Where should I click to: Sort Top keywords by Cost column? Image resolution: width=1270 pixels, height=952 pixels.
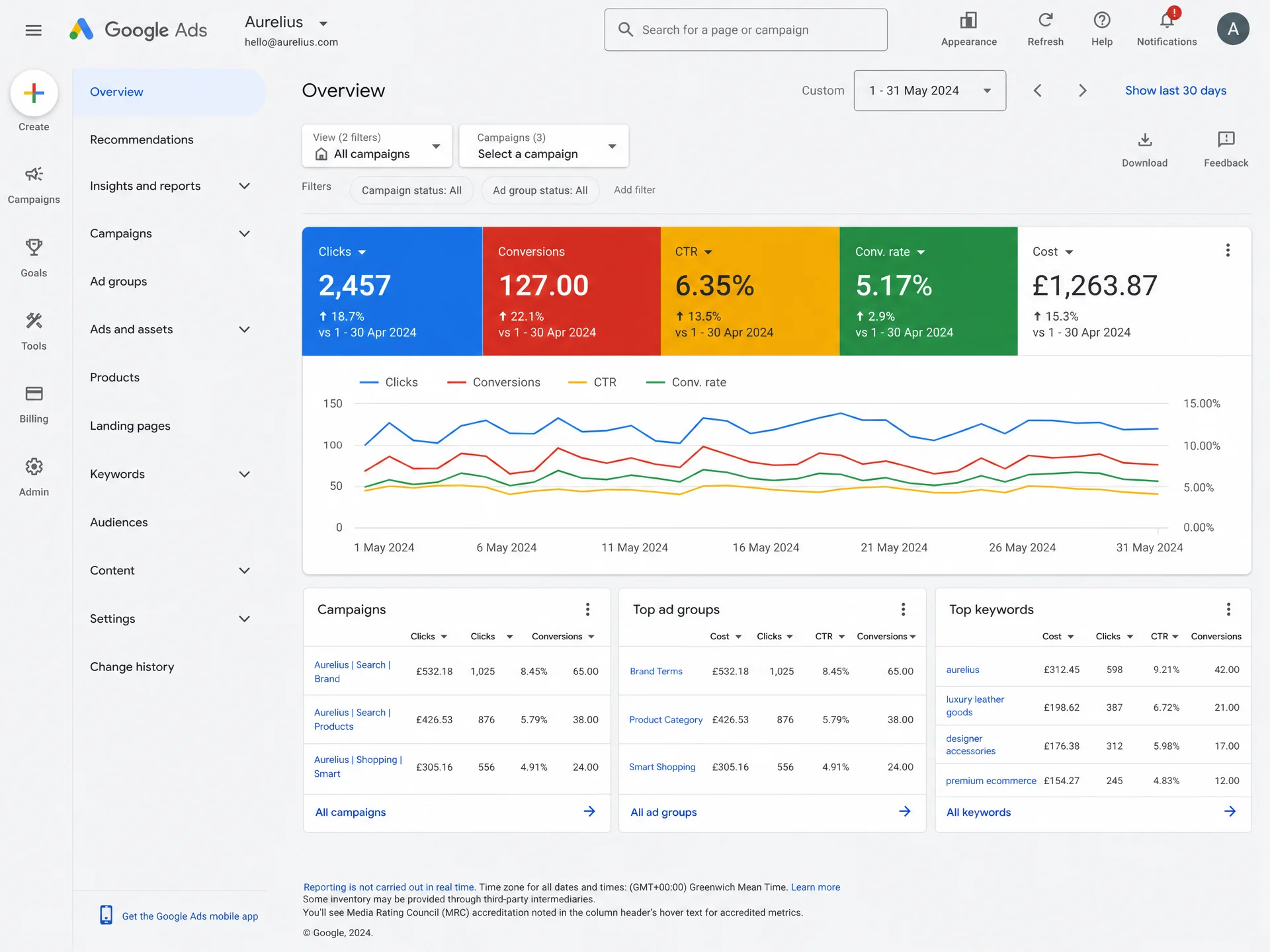tap(1058, 637)
